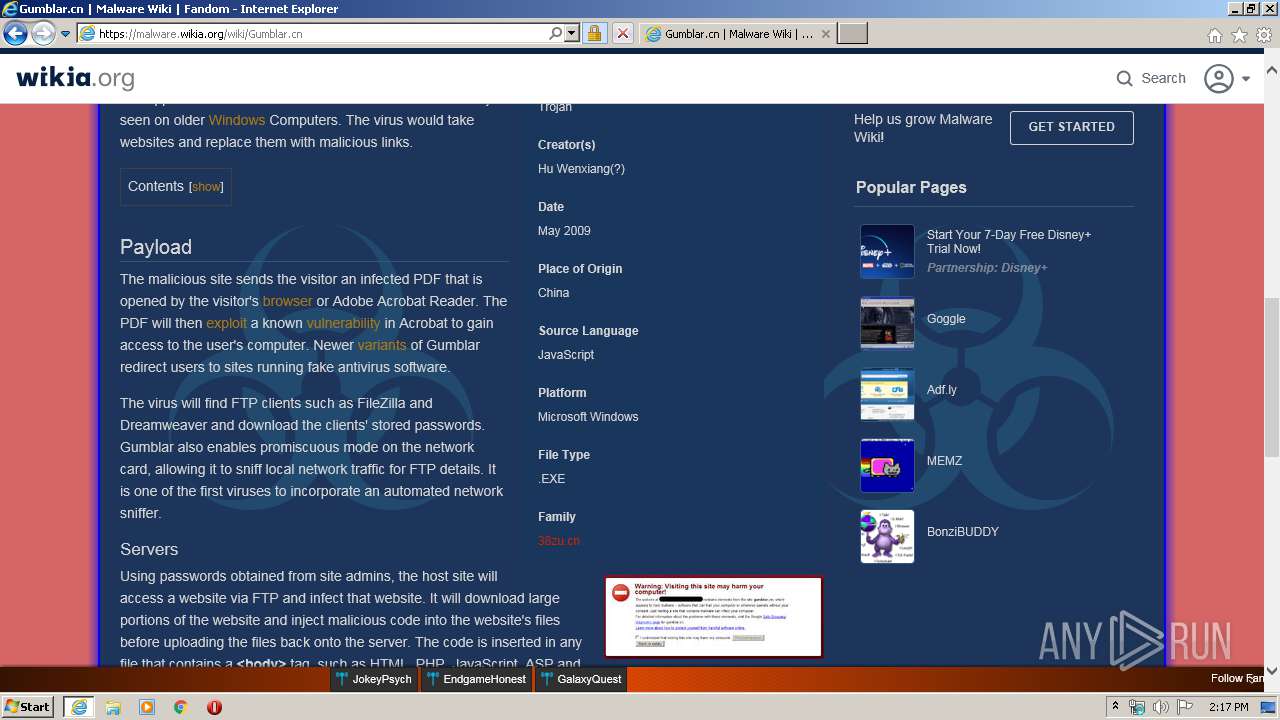This screenshot has height=720, width=1280.
Task: Open a new blank tab
Action: click(852, 33)
